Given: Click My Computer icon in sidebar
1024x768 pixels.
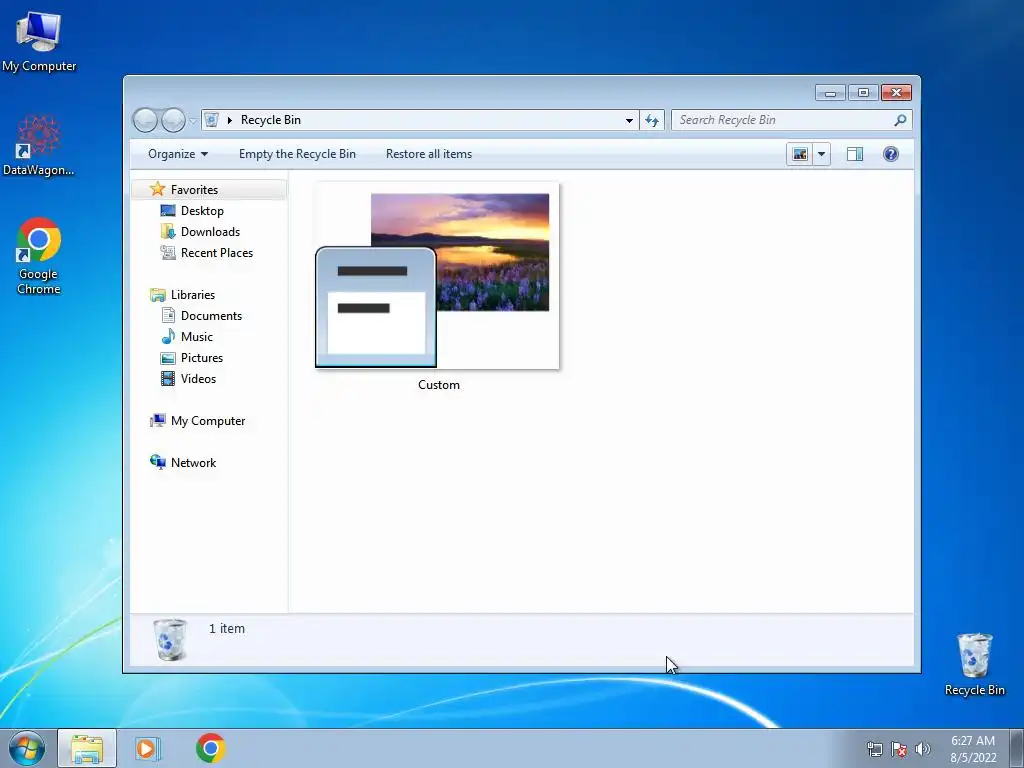Looking at the screenshot, I should [x=157, y=421].
